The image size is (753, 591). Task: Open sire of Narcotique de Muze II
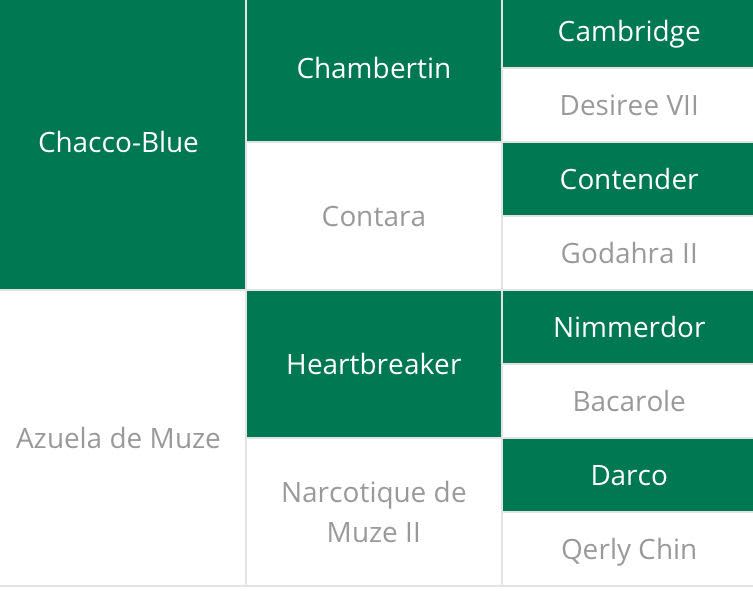(628, 475)
